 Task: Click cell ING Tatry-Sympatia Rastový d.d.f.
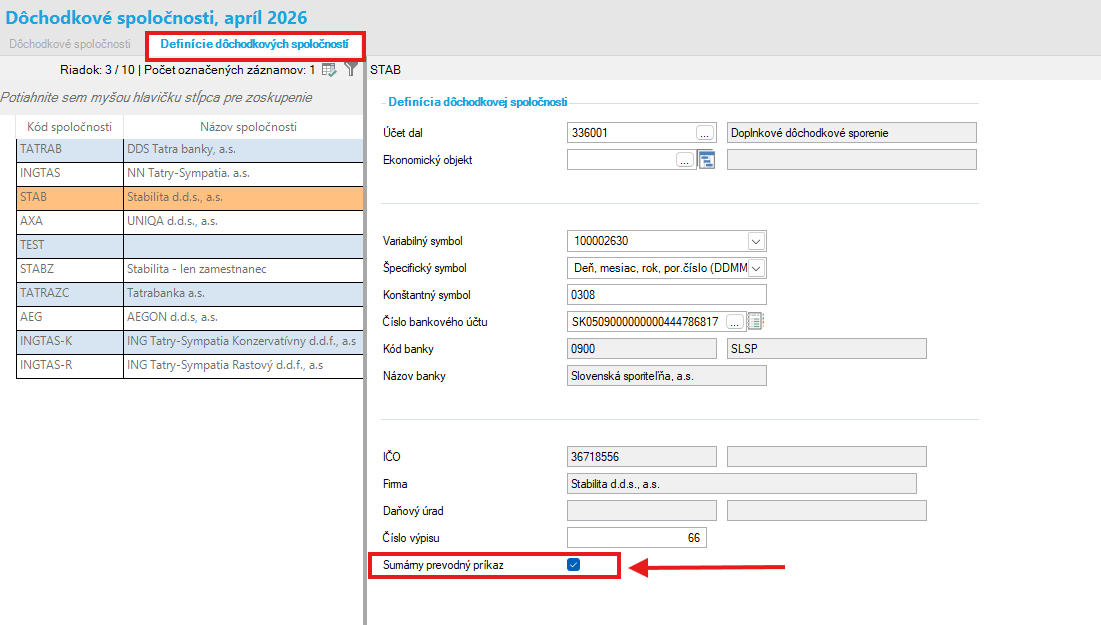coord(244,365)
